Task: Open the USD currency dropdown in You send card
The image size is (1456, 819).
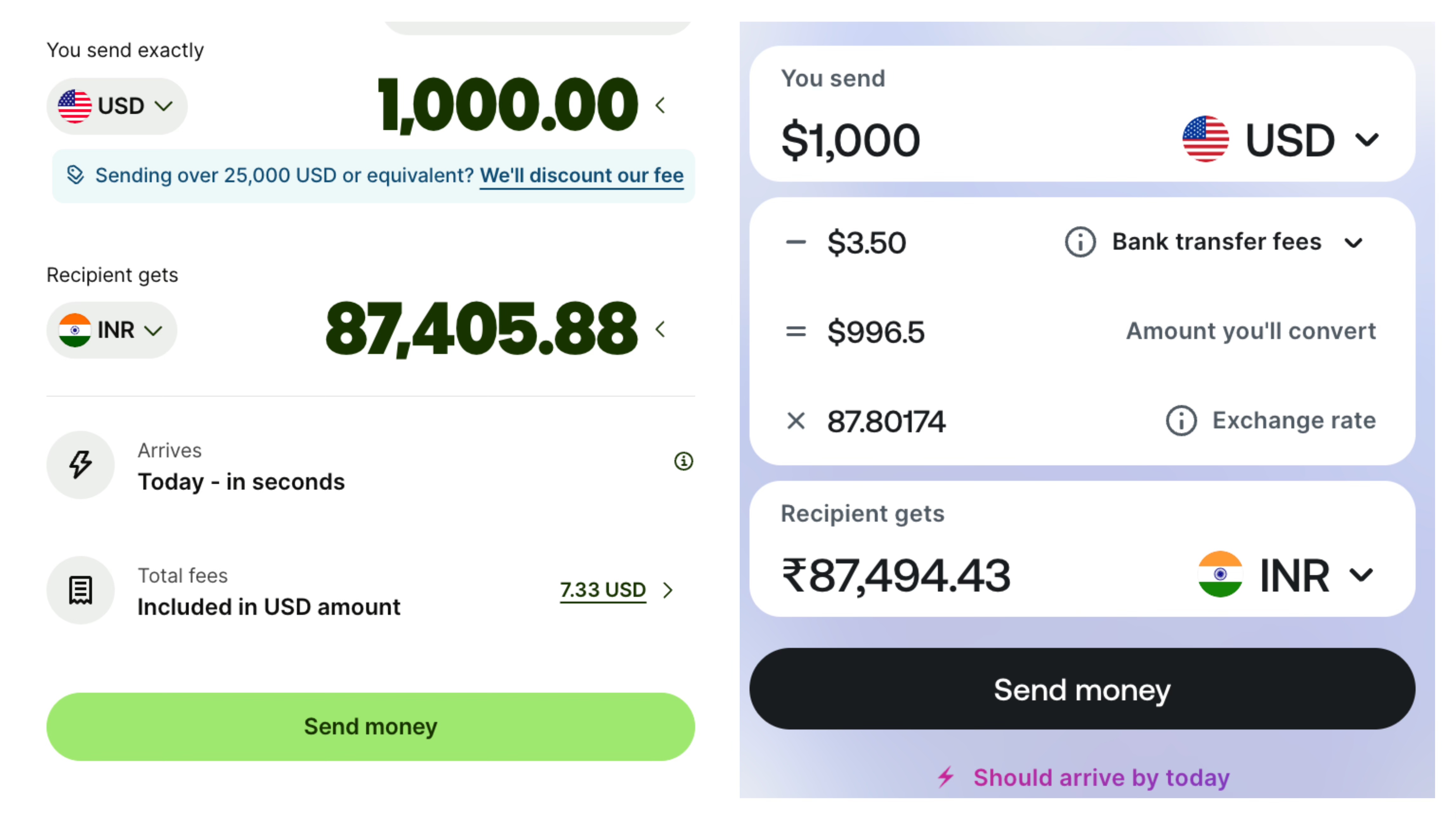Action: click(1280, 139)
